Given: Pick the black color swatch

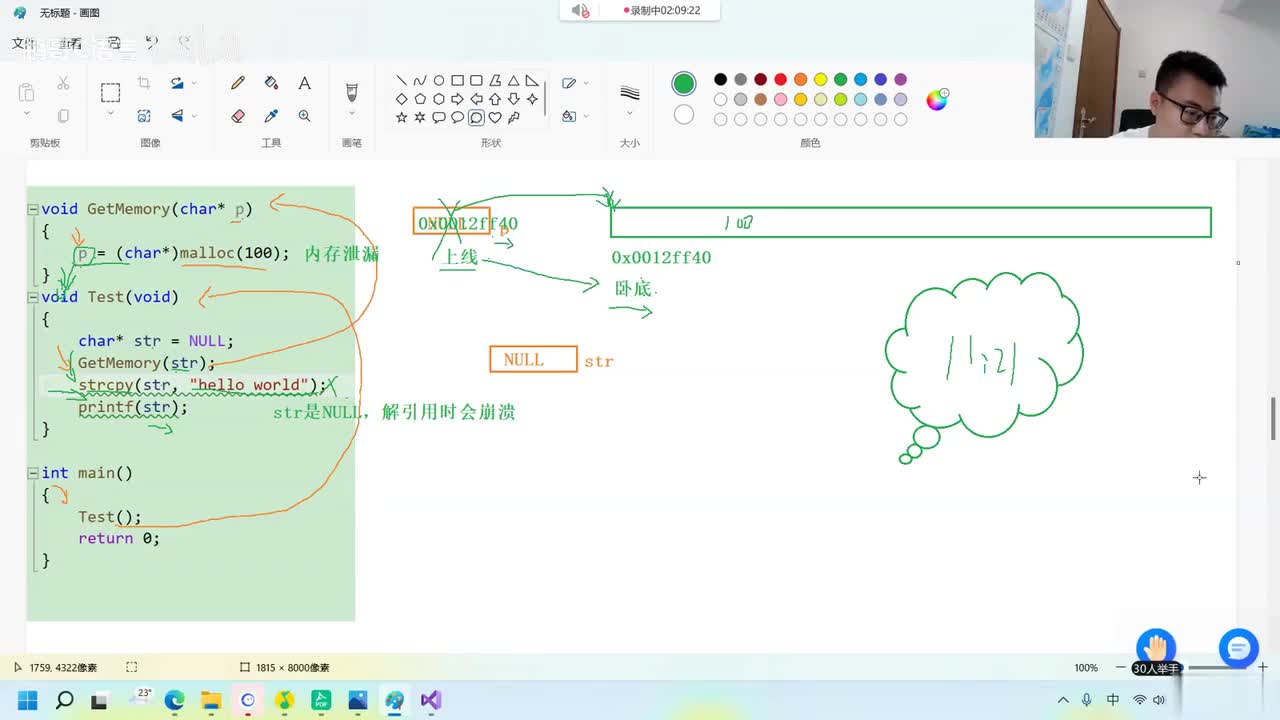Looking at the screenshot, I should click(720, 80).
